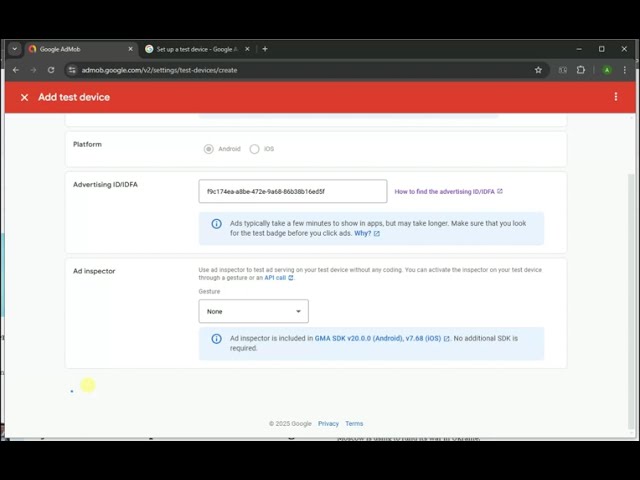Open the three-dot menu in red header

pos(616,97)
